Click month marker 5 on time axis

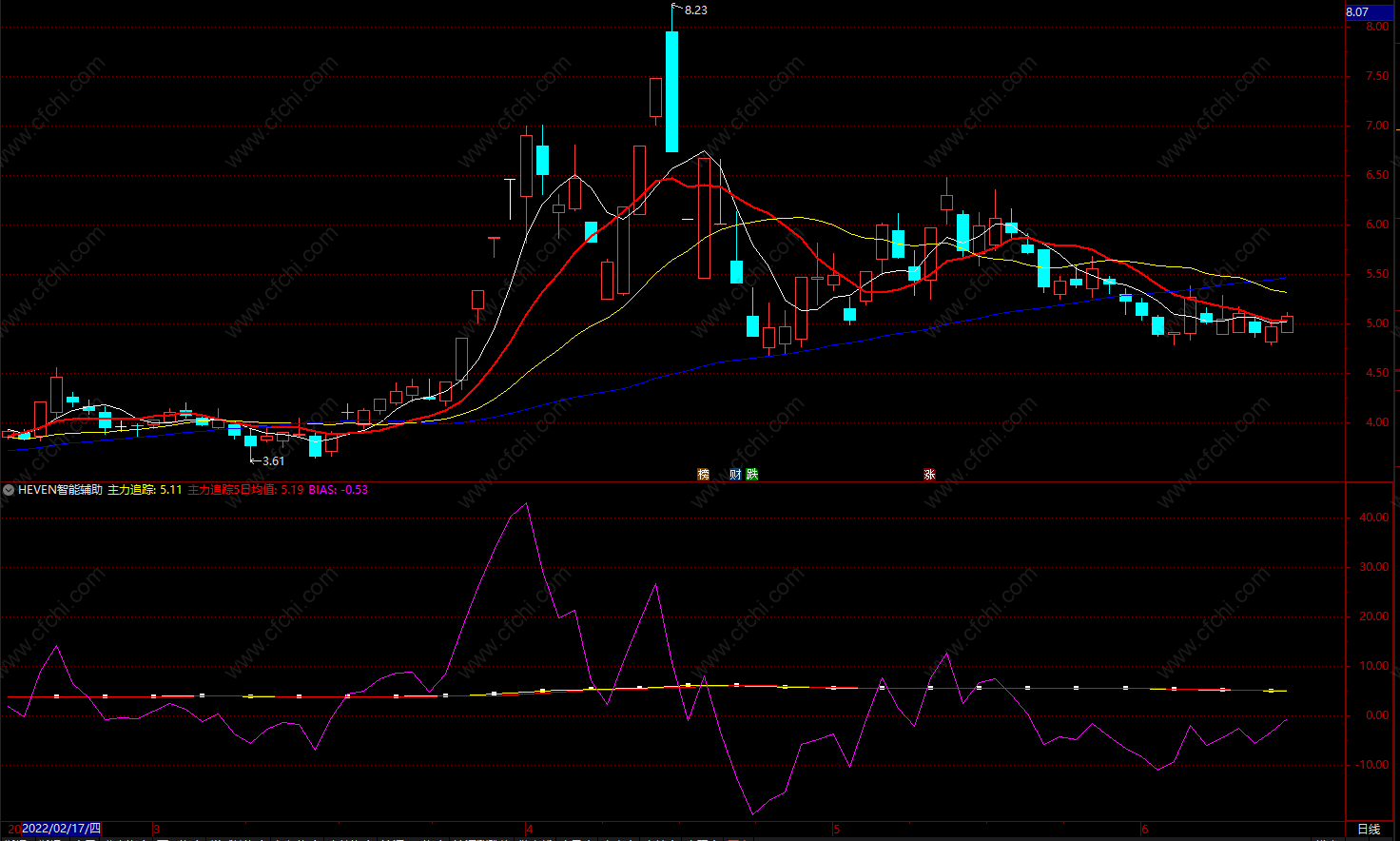click(837, 830)
